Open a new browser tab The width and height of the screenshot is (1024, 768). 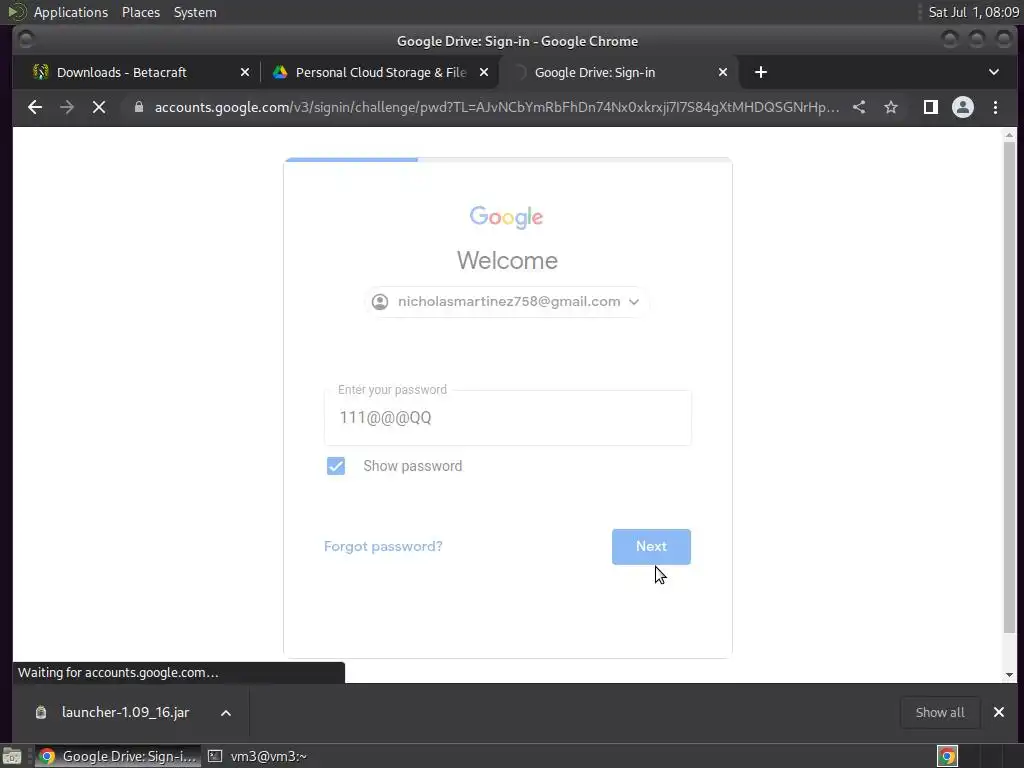coord(761,72)
